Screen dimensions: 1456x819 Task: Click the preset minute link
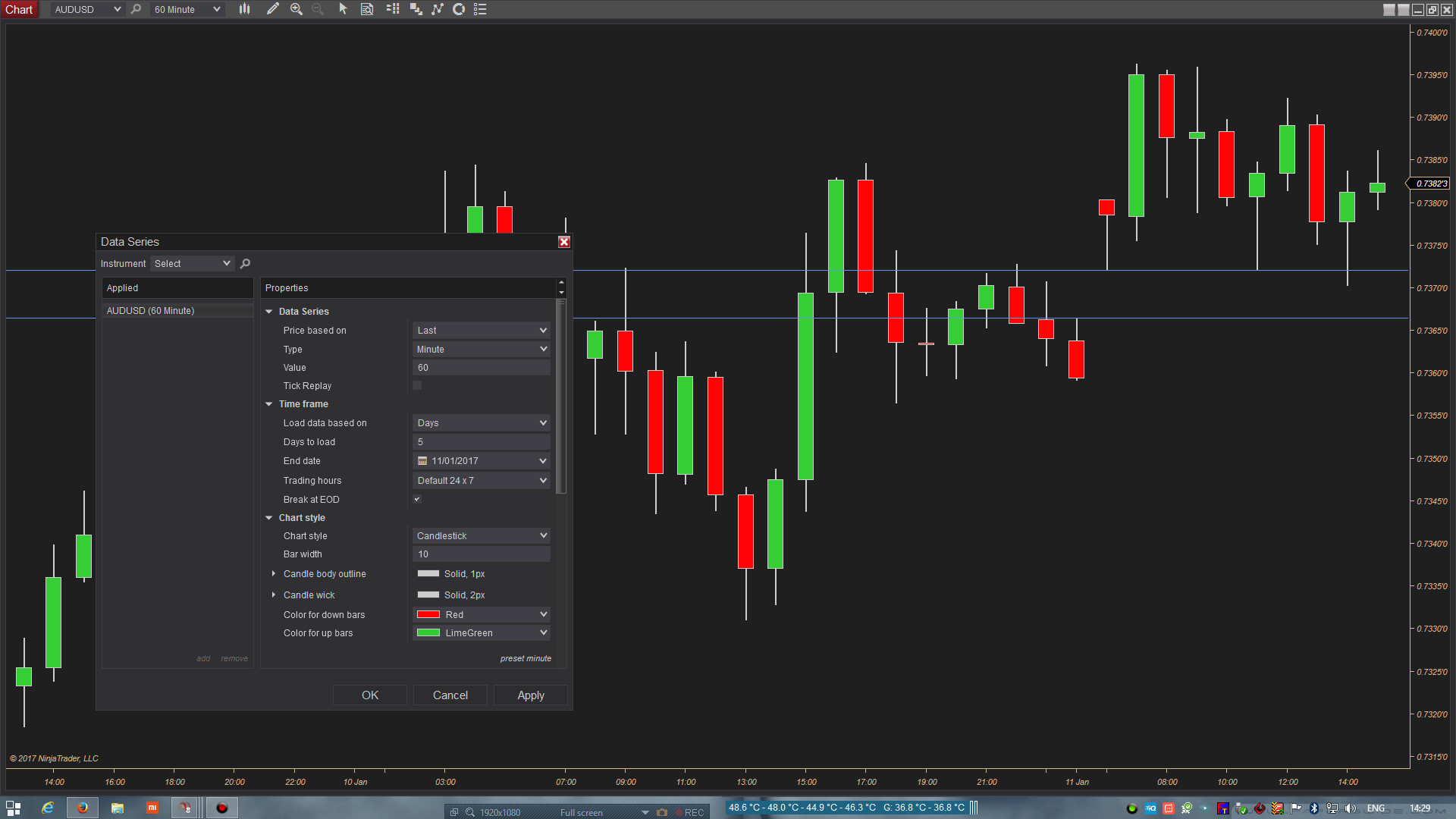[x=526, y=658]
